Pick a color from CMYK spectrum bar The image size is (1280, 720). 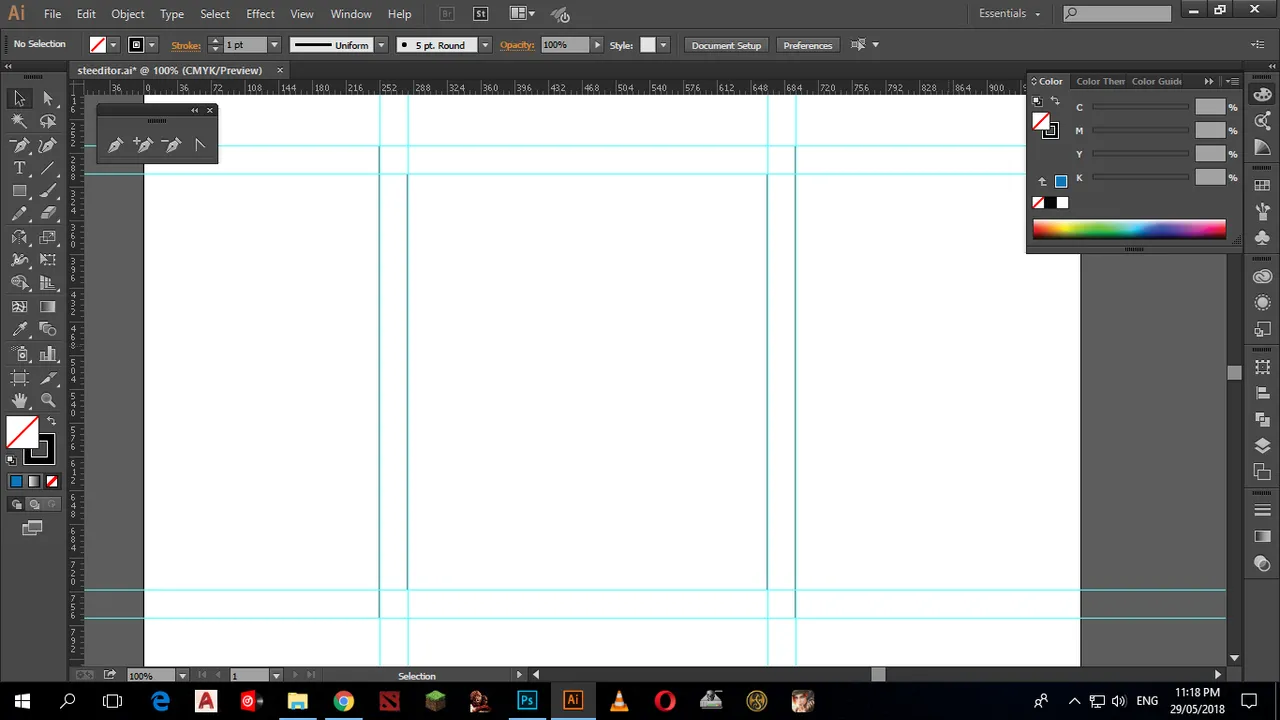(1129, 229)
